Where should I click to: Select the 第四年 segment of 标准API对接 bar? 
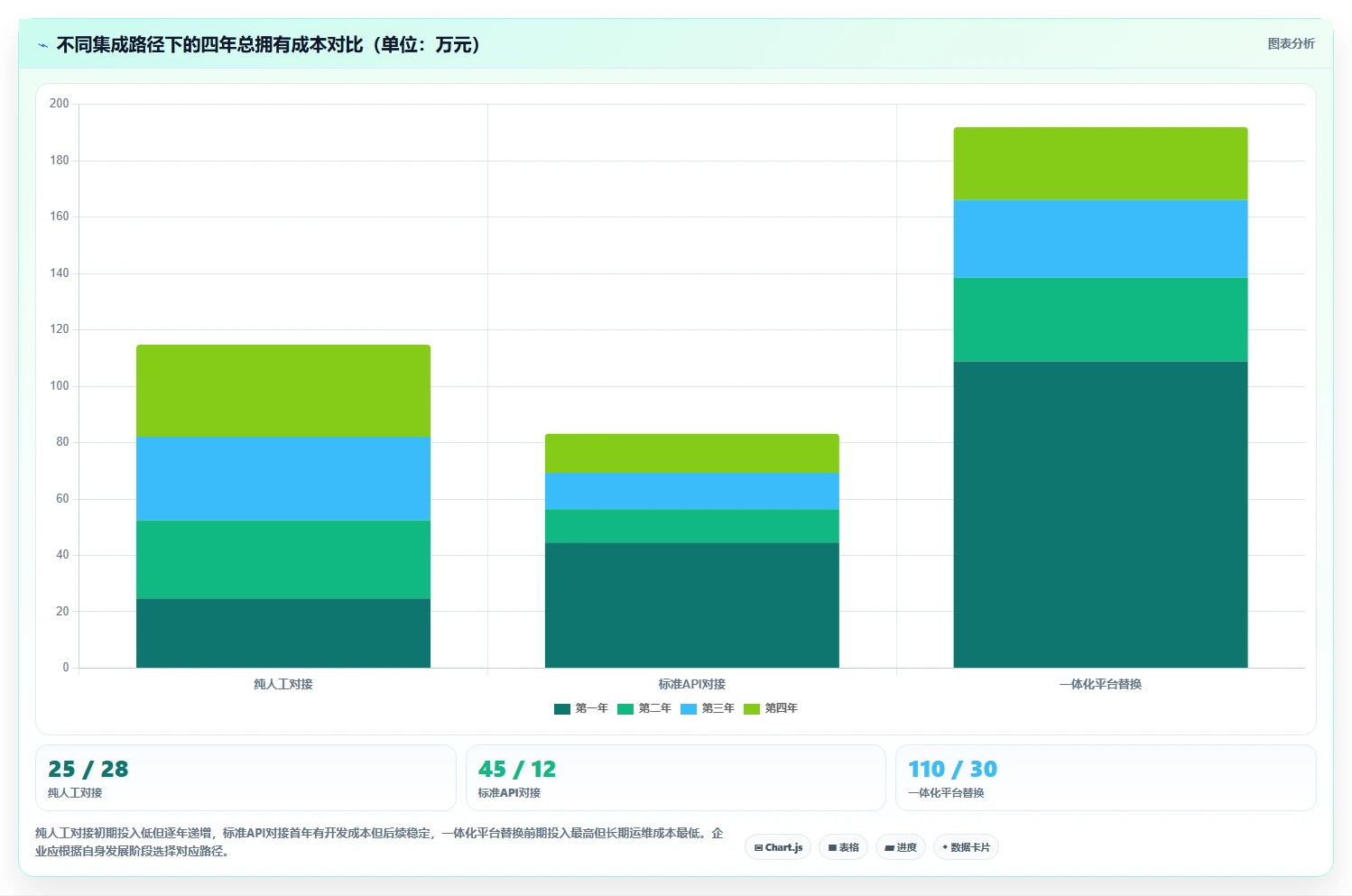click(692, 453)
